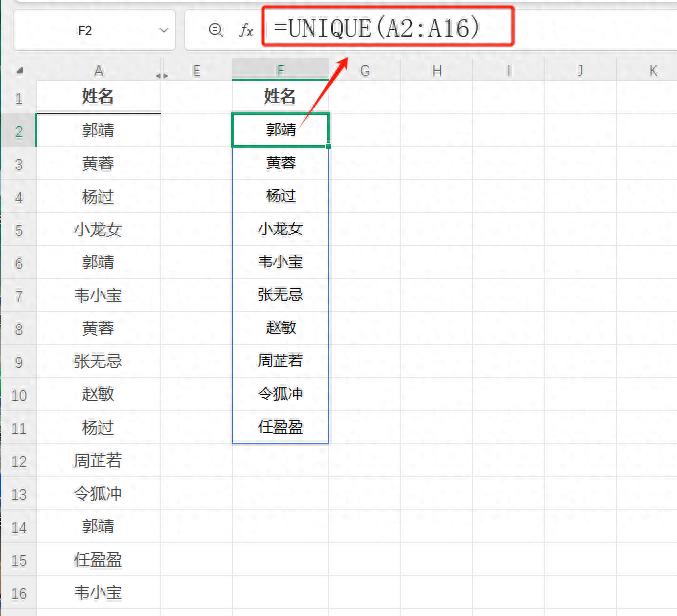Image resolution: width=677 pixels, height=616 pixels.
Task: Select cell A5 containing 小龙女
Action: tap(98, 230)
